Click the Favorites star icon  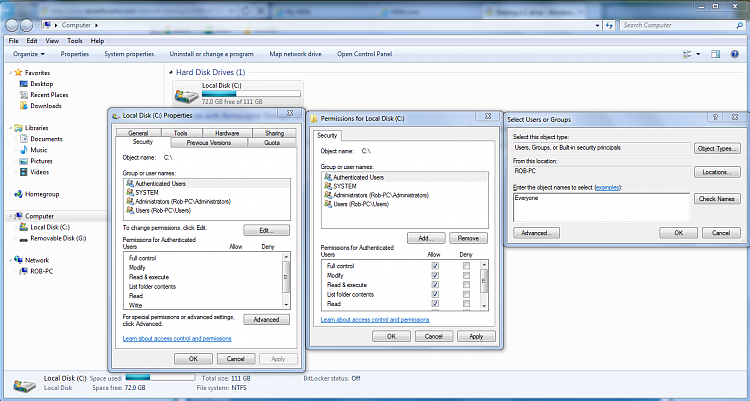pyautogui.click(x=18, y=73)
